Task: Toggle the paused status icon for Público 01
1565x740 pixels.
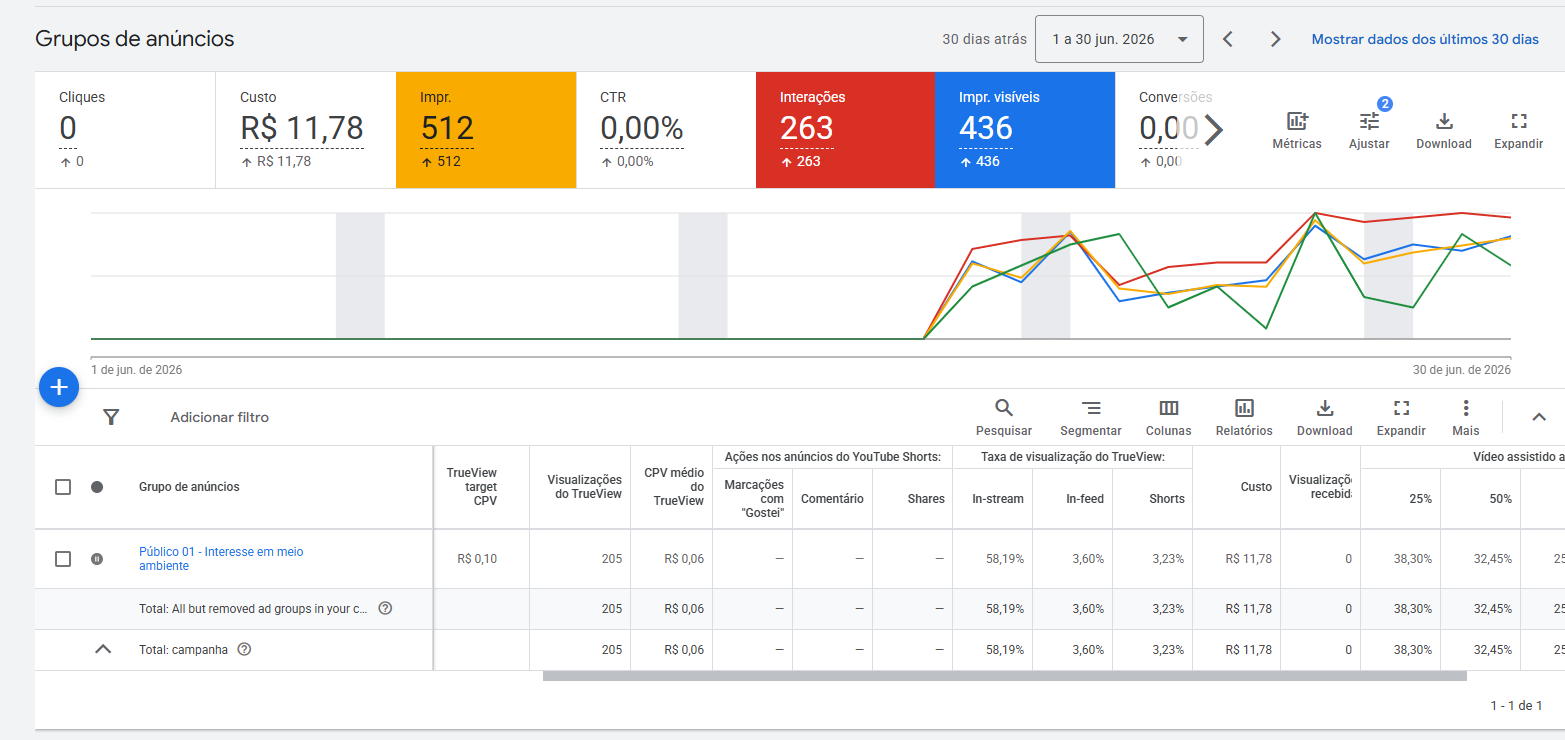Action: point(97,559)
